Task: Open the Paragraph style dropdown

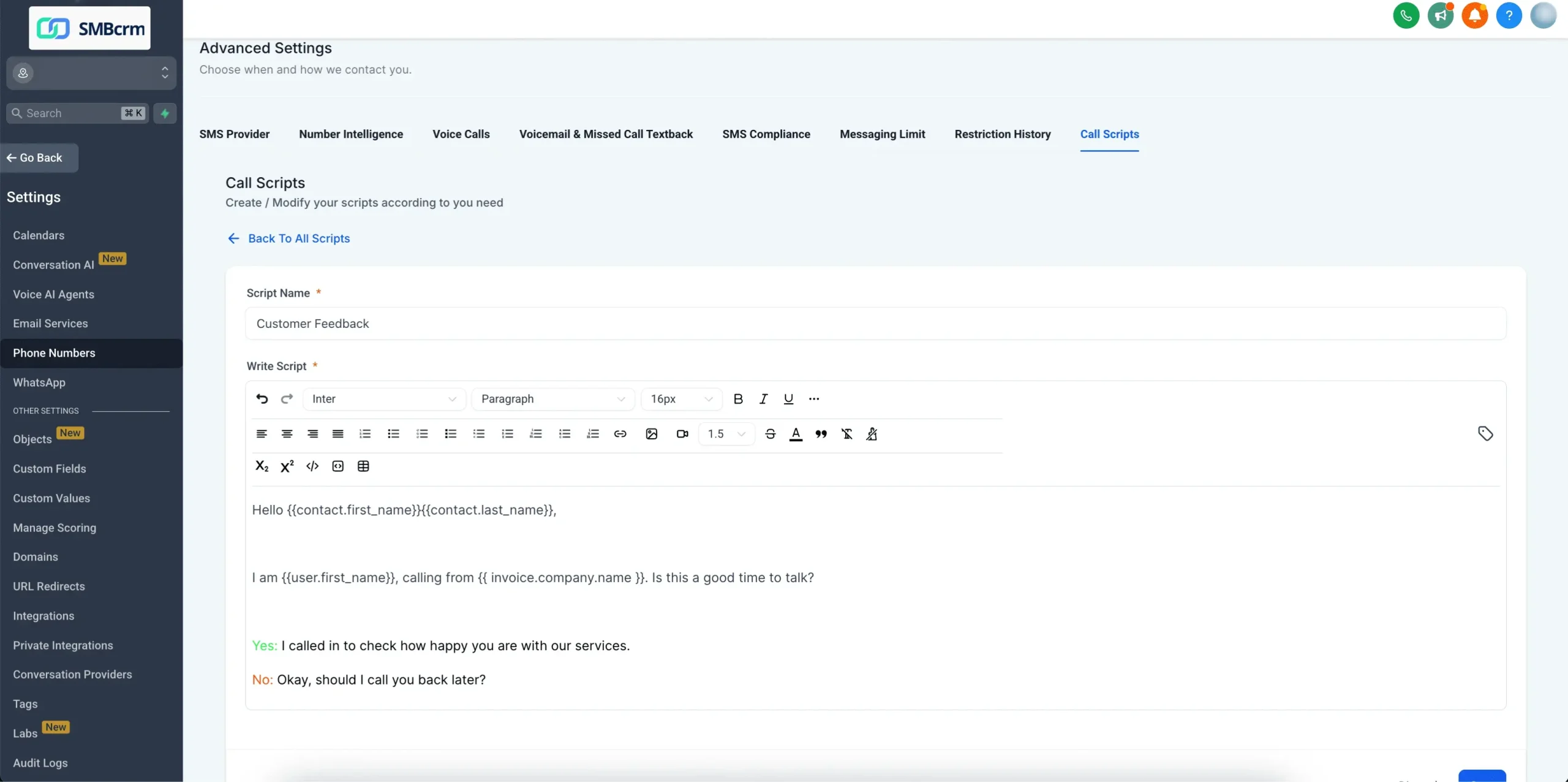Action: coord(553,399)
